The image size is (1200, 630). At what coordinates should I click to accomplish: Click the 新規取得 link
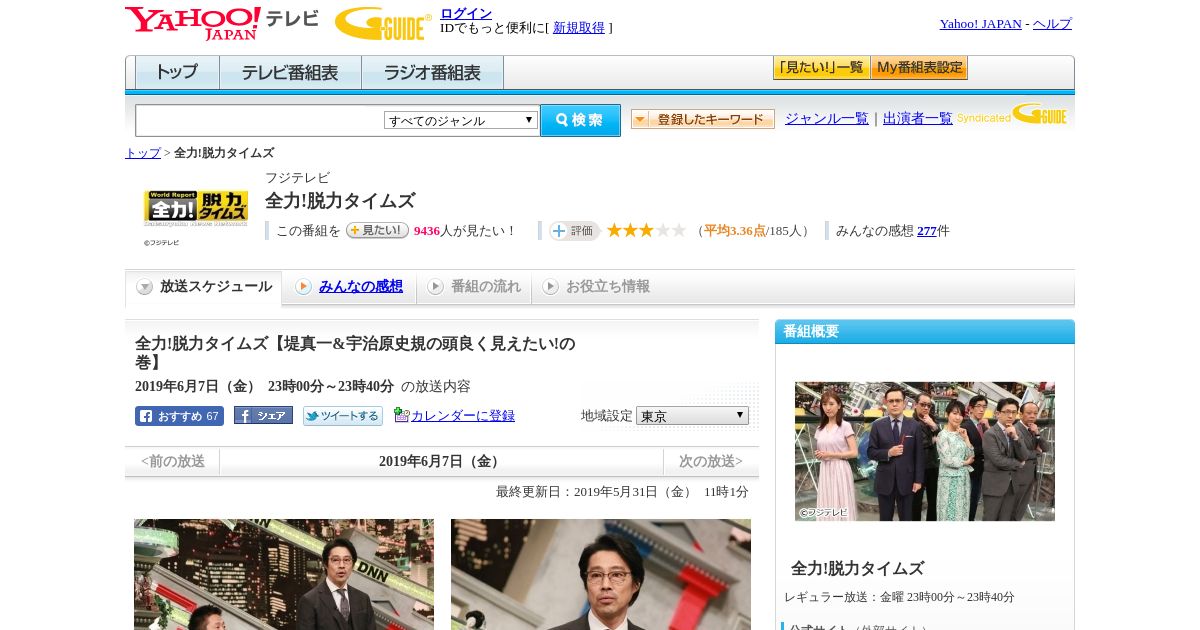coord(579,28)
